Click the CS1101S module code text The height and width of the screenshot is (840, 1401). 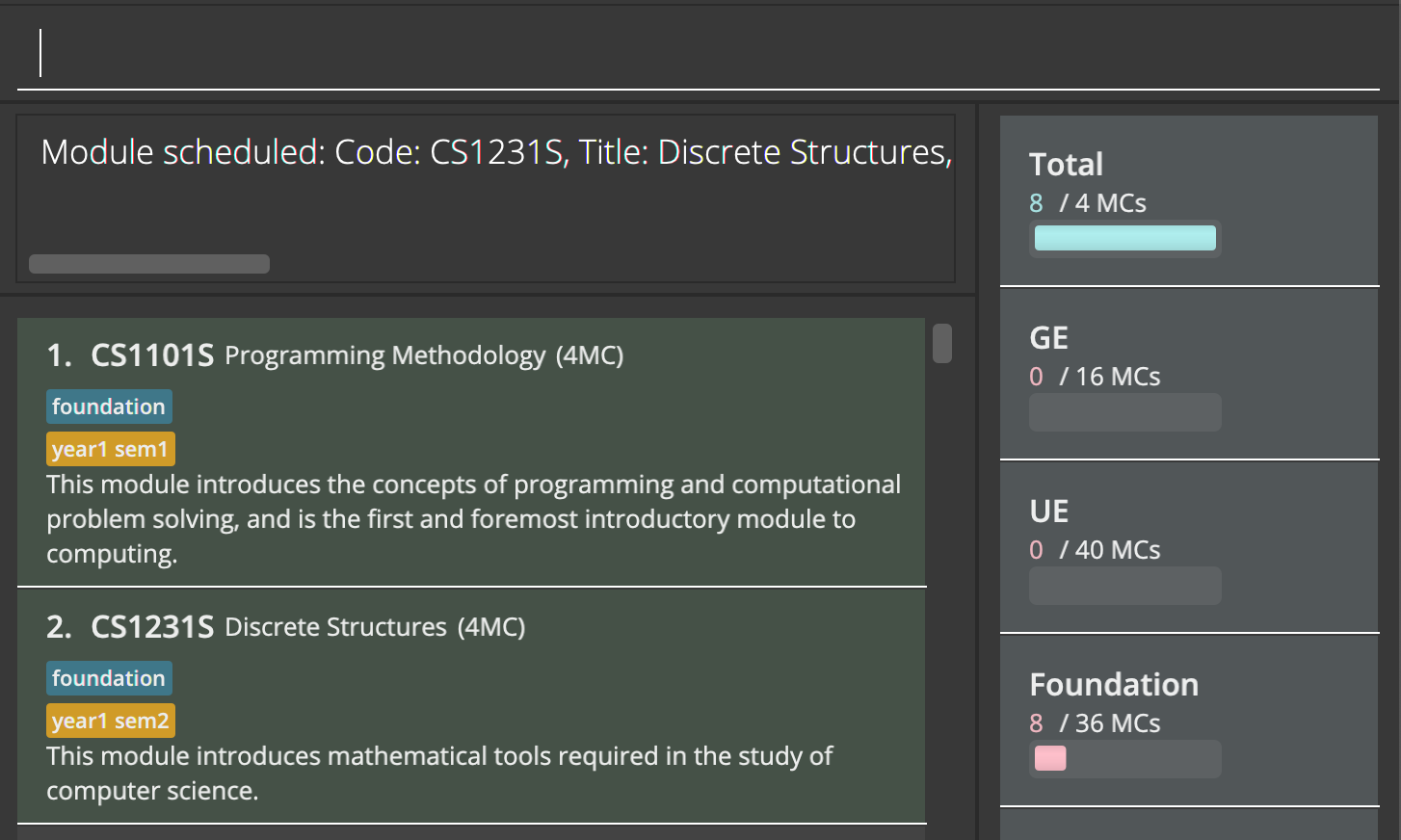point(152,355)
